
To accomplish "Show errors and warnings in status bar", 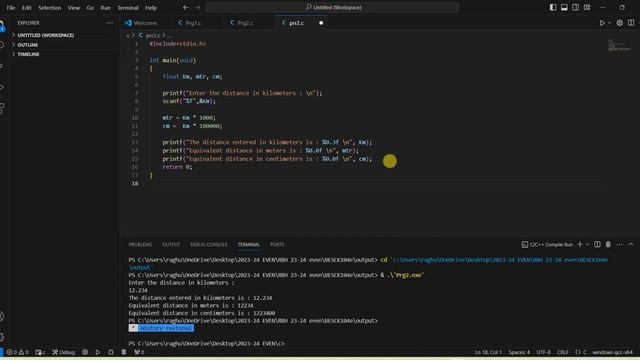I will pyautogui.click(x=18, y=352).
